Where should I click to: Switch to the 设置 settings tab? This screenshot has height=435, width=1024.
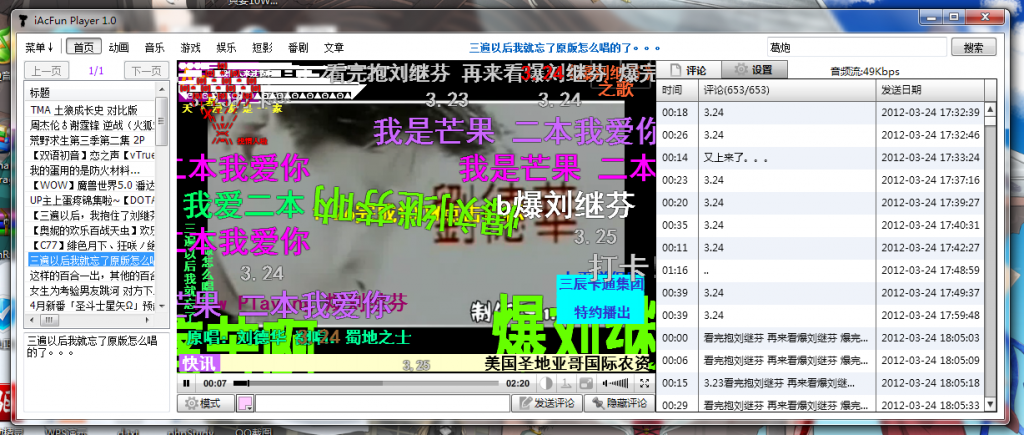pyautogui.click(x=755, y=70)
